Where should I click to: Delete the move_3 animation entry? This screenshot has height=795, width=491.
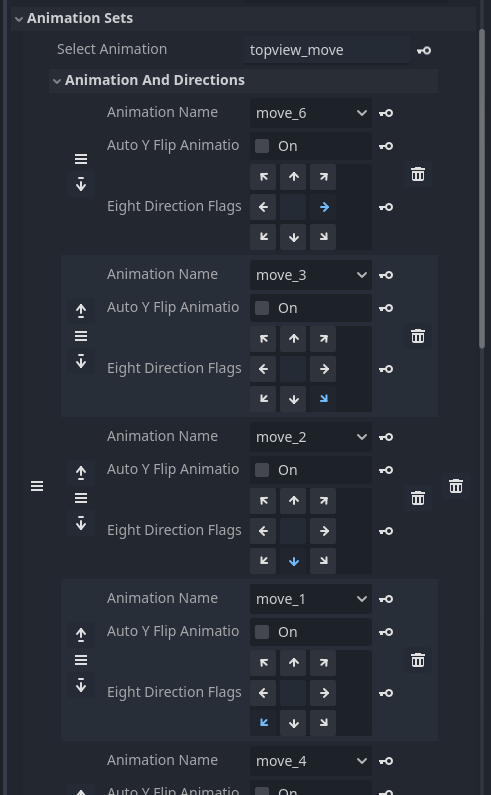tap(418, 336)
